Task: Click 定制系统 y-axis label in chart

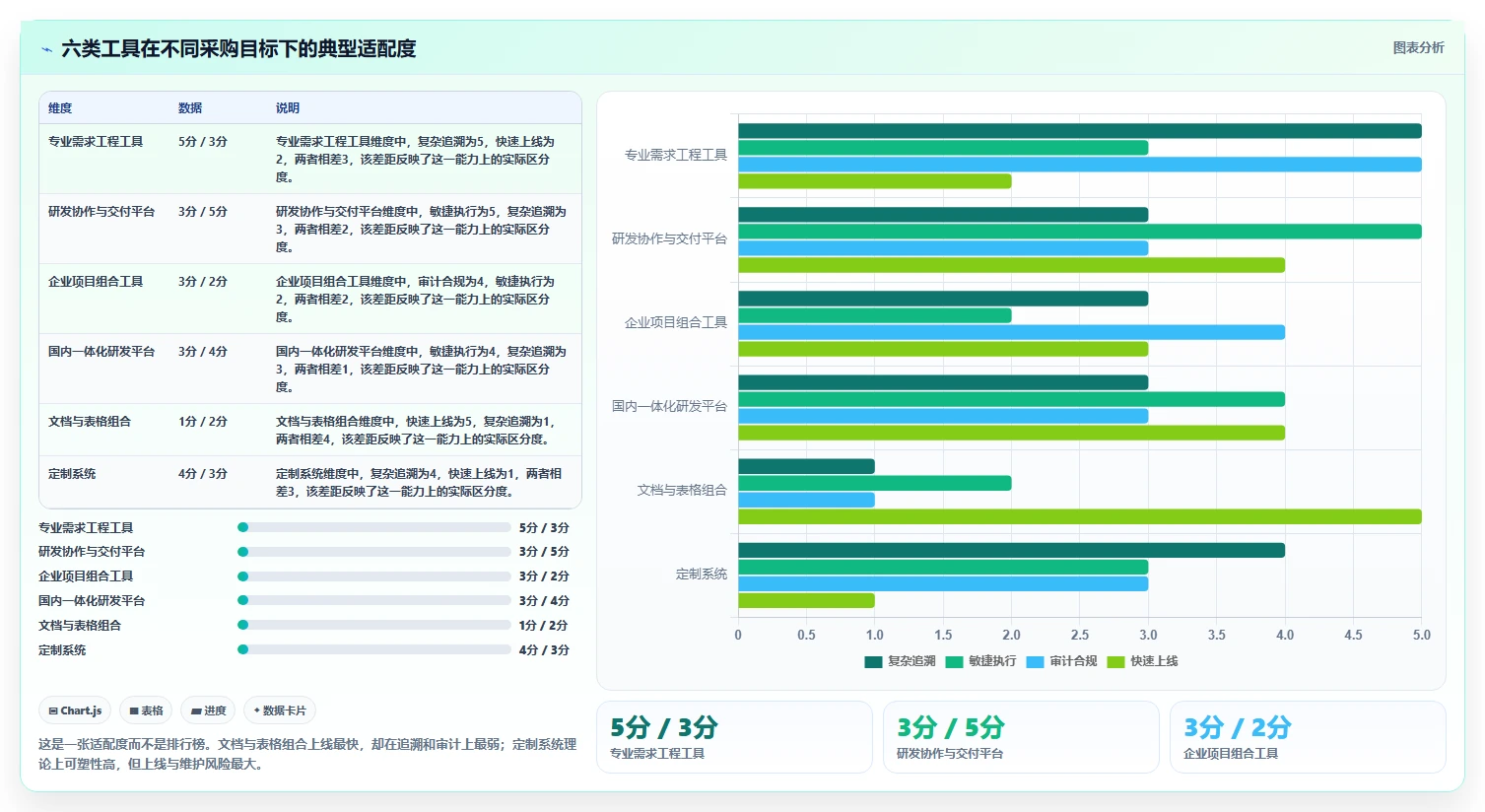Action: pos(702,574)
